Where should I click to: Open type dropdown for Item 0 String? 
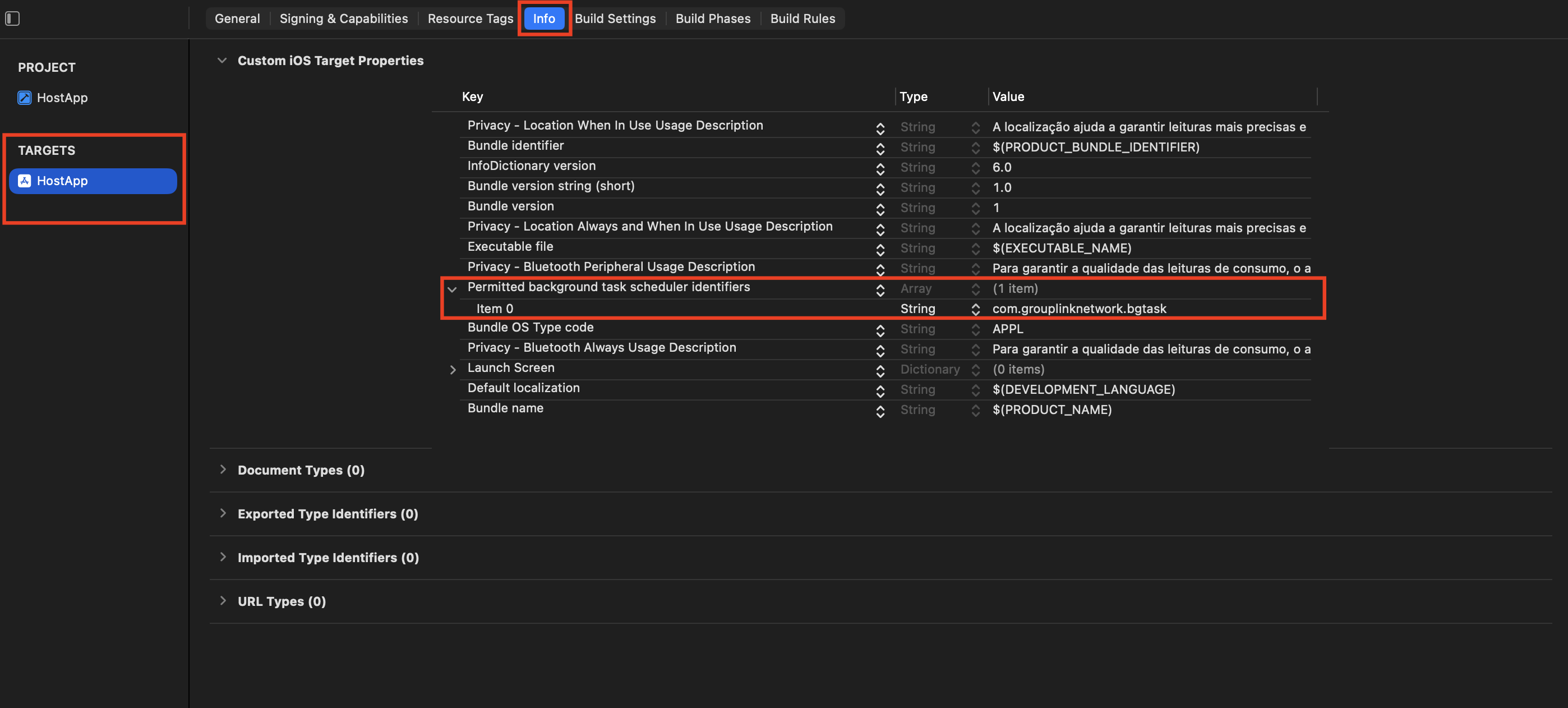pyautogui.click(x=976, y=309)
